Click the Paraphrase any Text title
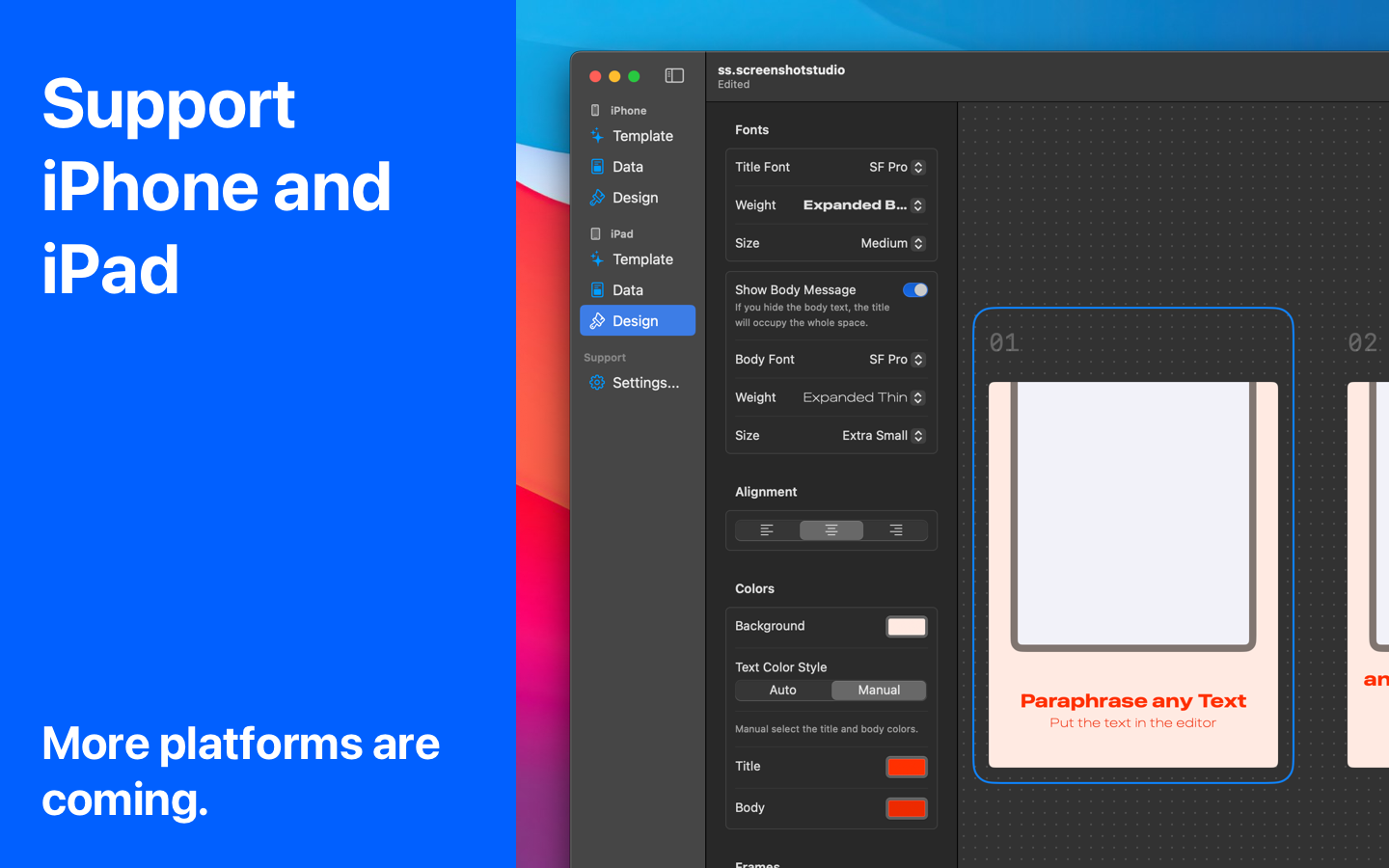This screenshot has height=868, width=1389. [x=1133, y=701]
